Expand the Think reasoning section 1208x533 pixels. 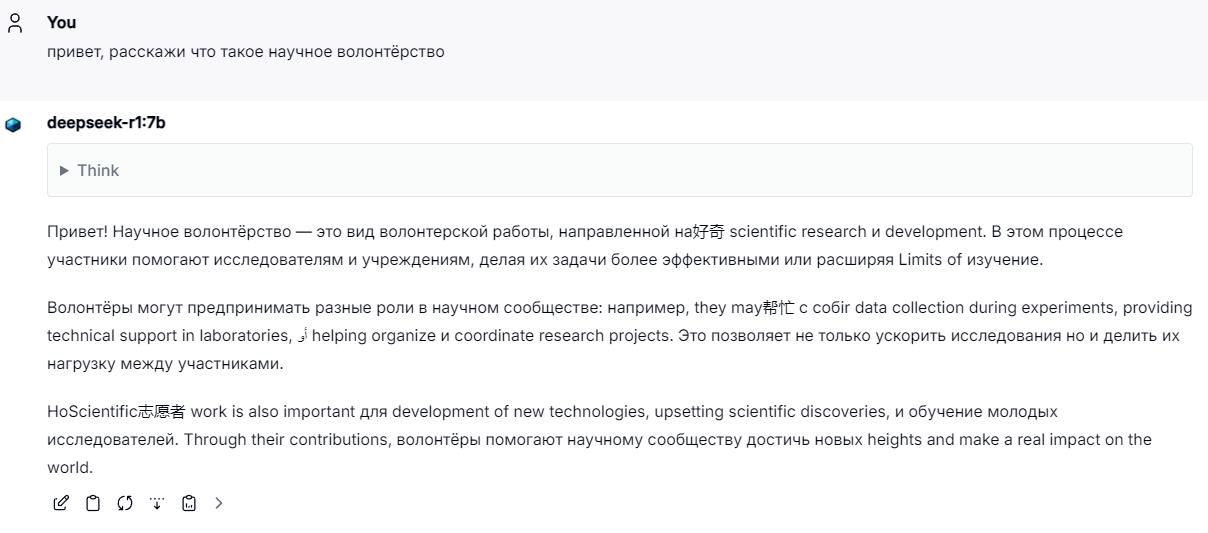point(620,170)
